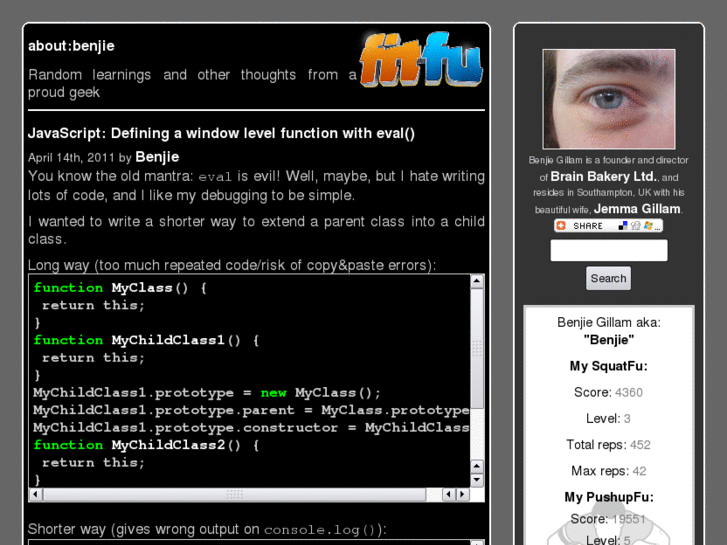
Task: Click the author name Benjie in byline
Action: pos(157,157)
